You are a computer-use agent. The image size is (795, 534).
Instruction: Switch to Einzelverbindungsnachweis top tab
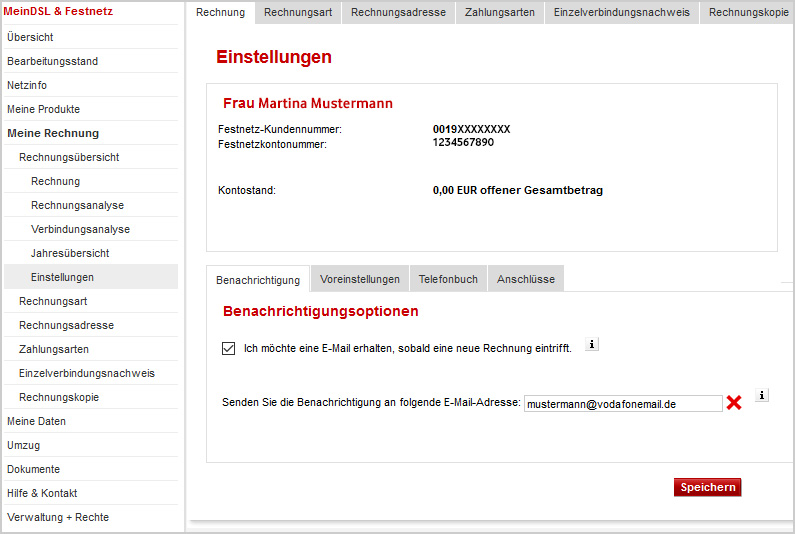tap(620, 12)
